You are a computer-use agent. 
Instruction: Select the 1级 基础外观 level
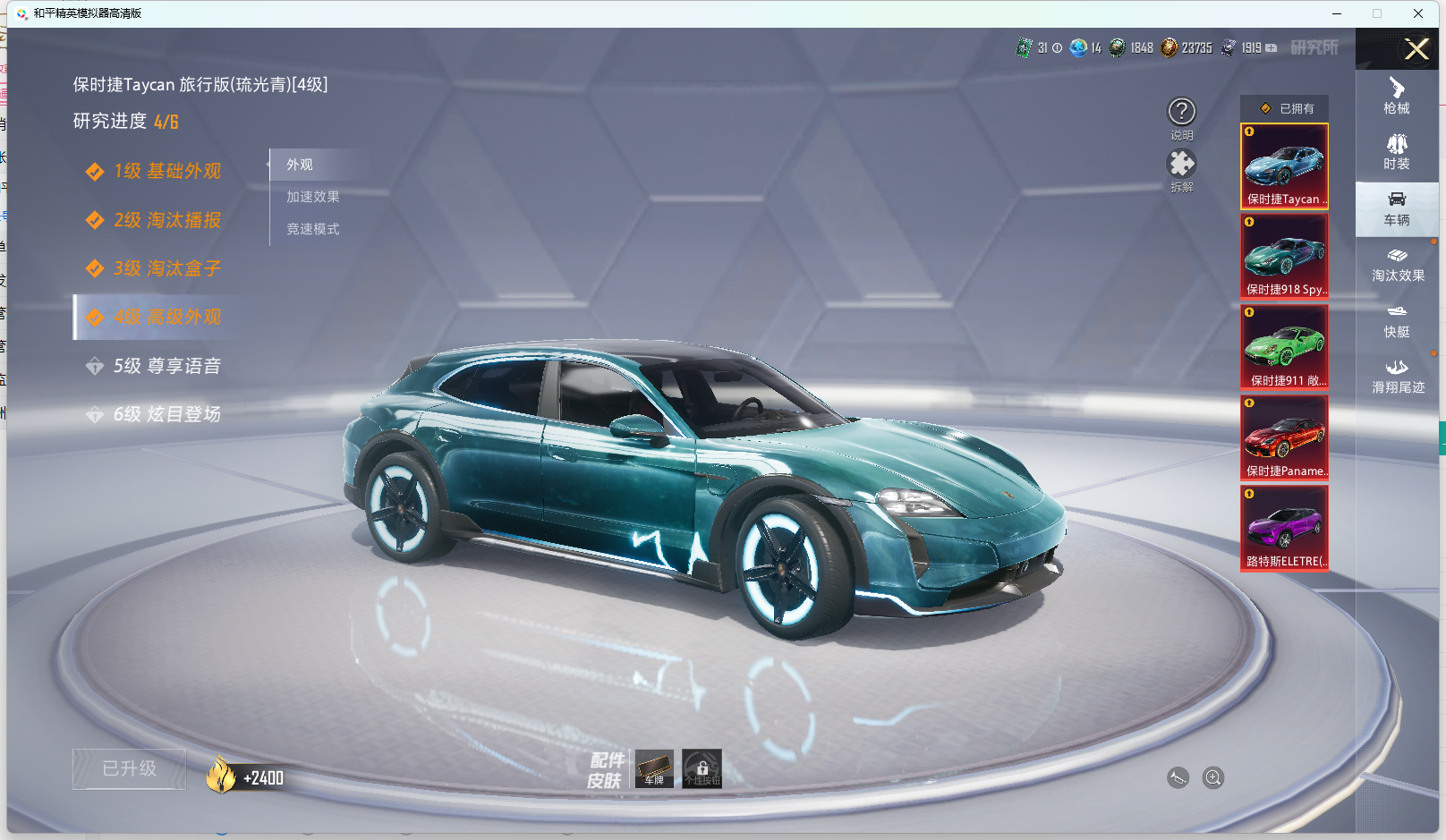point(166,171)
